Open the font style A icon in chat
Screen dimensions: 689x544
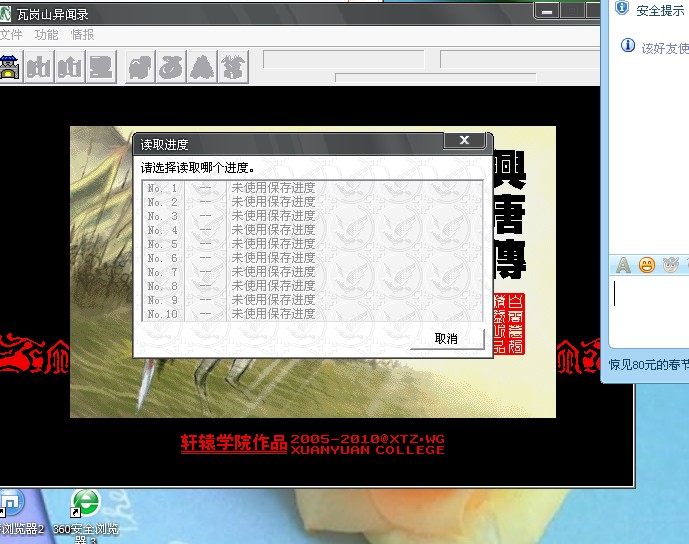point(623,265)
